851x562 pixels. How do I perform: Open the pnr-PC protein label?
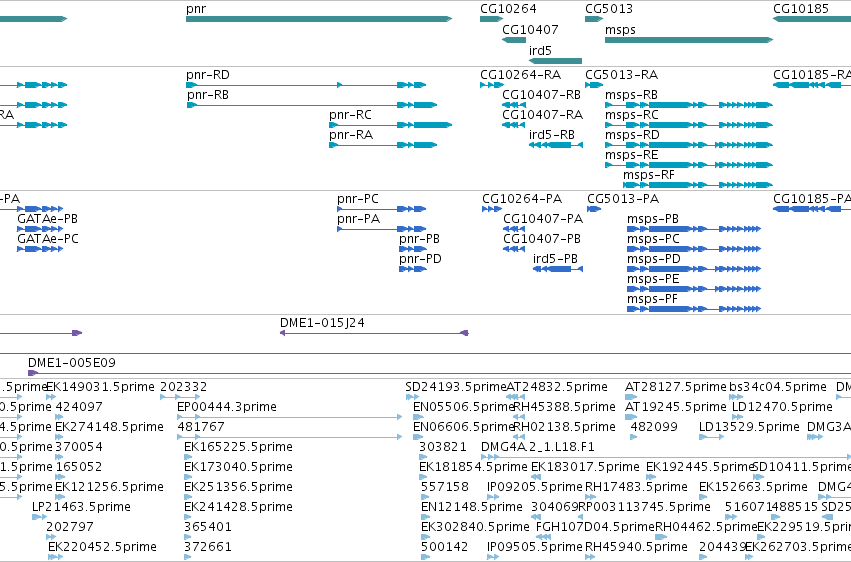[x=358, y=199]
